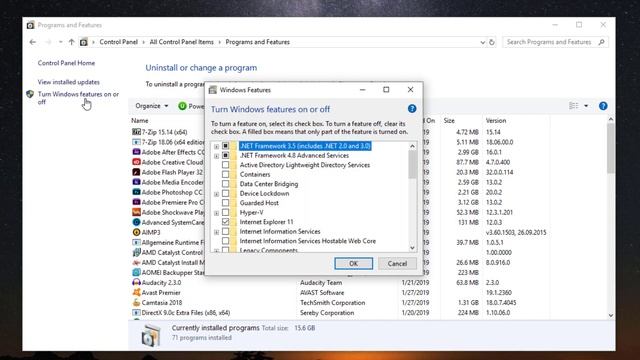This screenshot has width=640, height=360.
Task: Click the Adobe Creative Cloud icon
Action: 136,162
